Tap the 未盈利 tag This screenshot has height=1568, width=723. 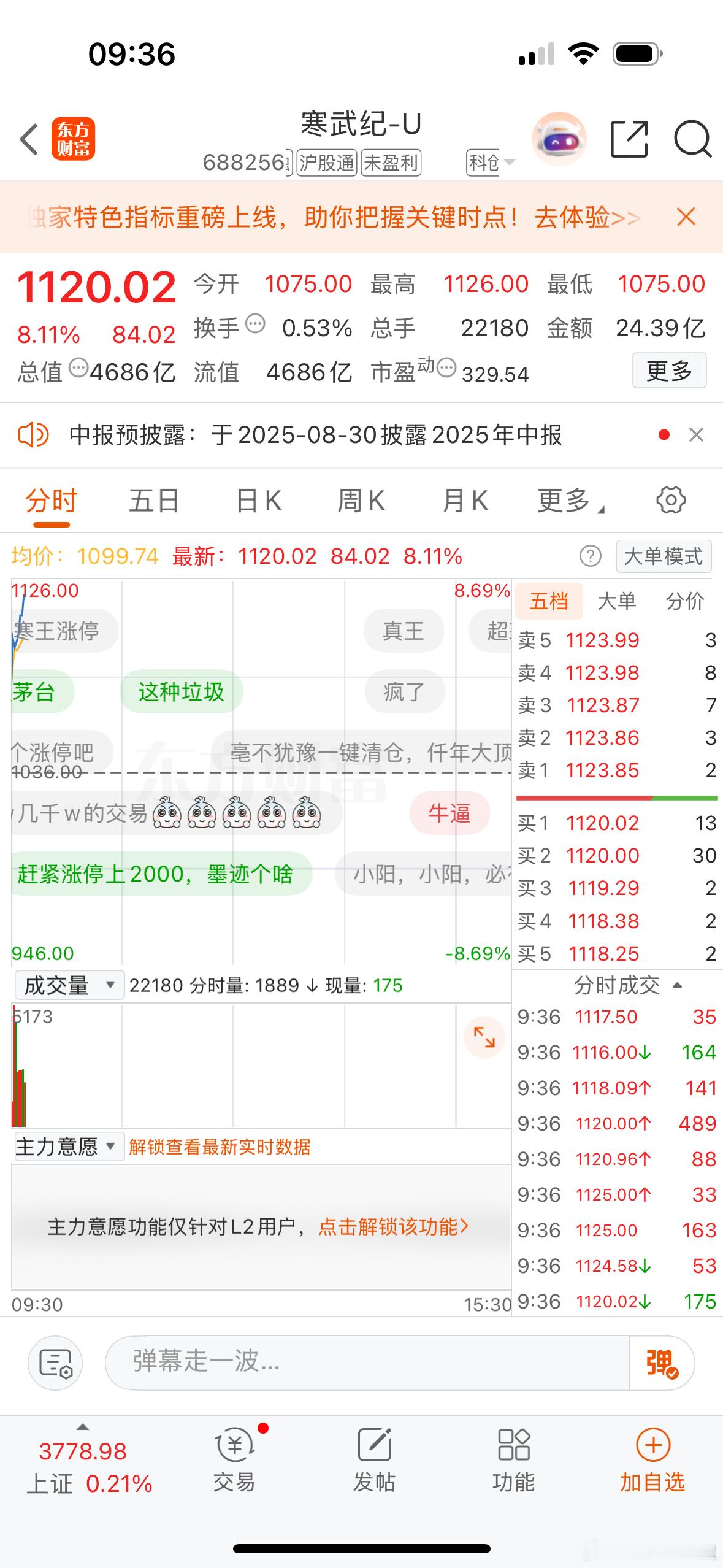(x=391, y=163)
